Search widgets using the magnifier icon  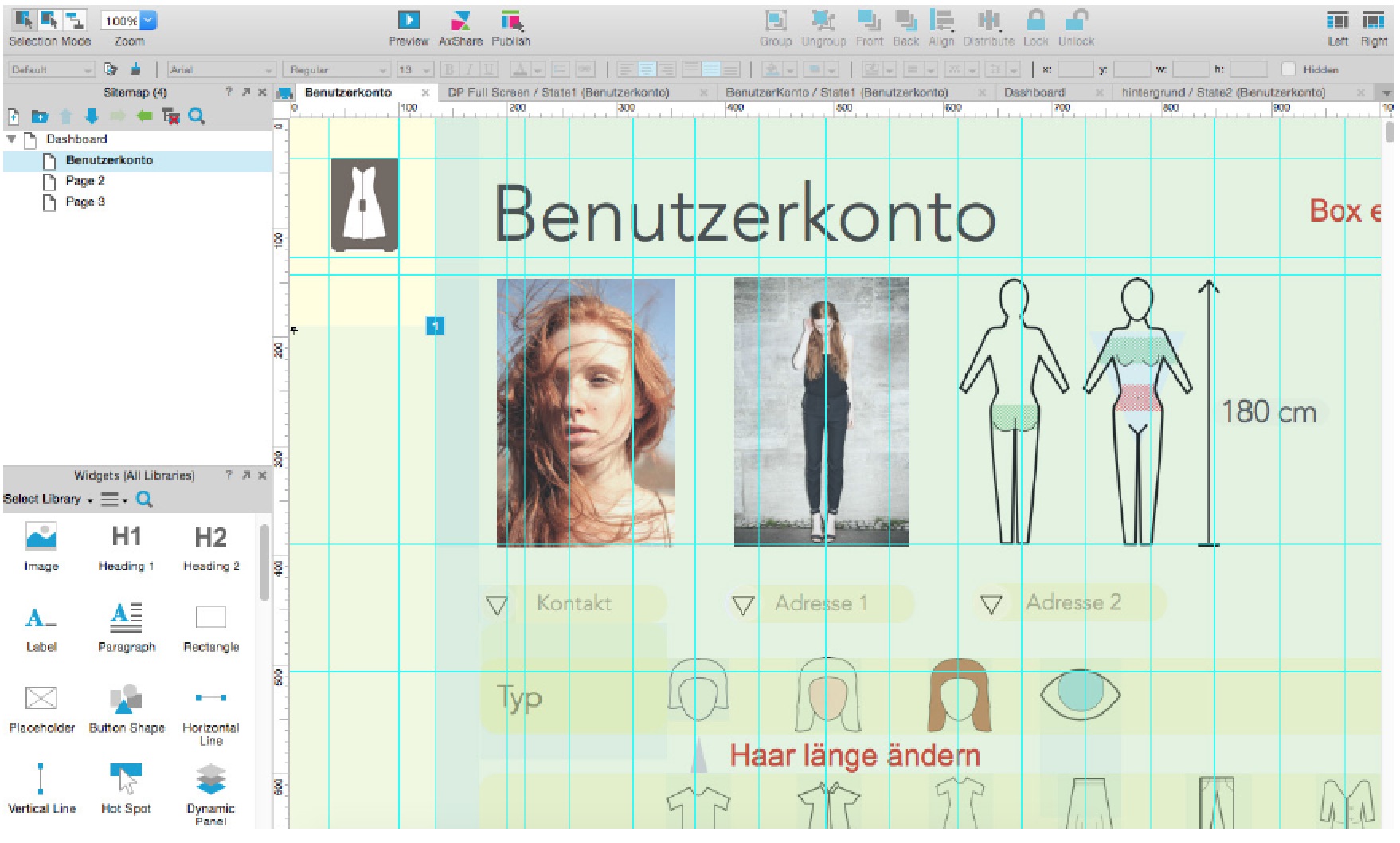click(144, 500)
